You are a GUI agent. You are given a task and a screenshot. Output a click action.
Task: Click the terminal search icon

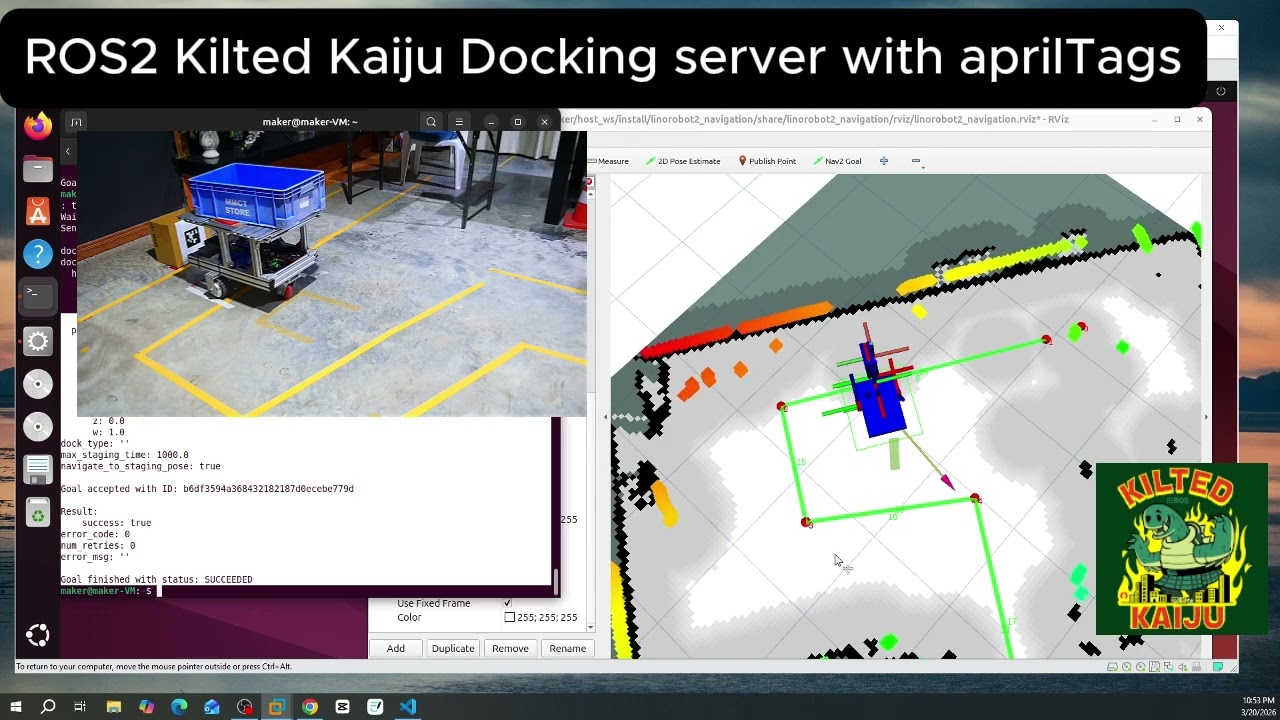[431, 122]
